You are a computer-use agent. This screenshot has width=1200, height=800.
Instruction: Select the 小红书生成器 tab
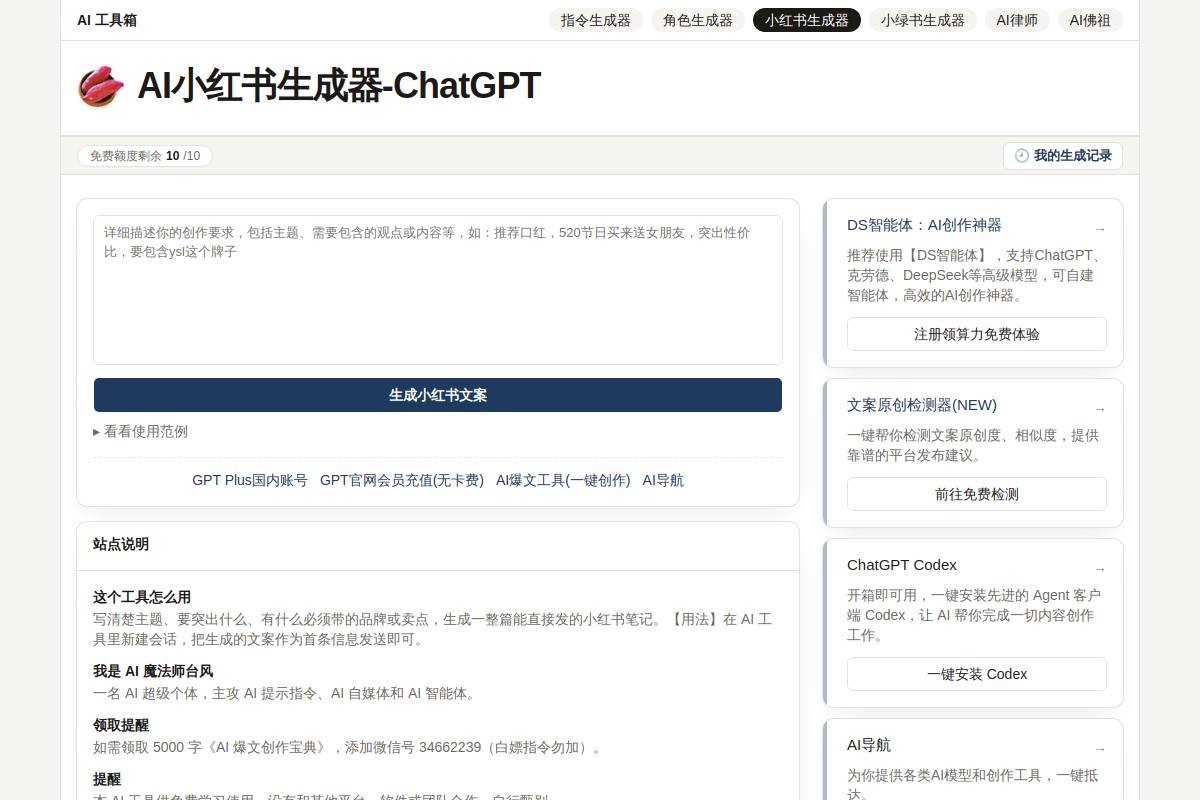[807, 20]
